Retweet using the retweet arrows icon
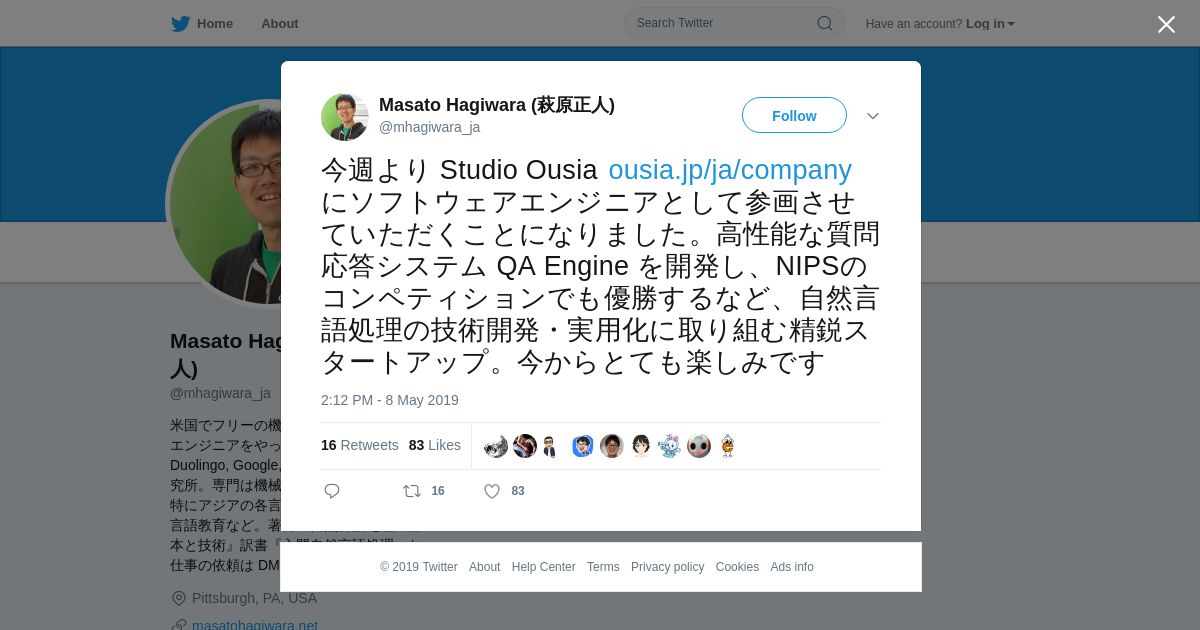The image size is (1200, 630). click(x=411, y=491)
